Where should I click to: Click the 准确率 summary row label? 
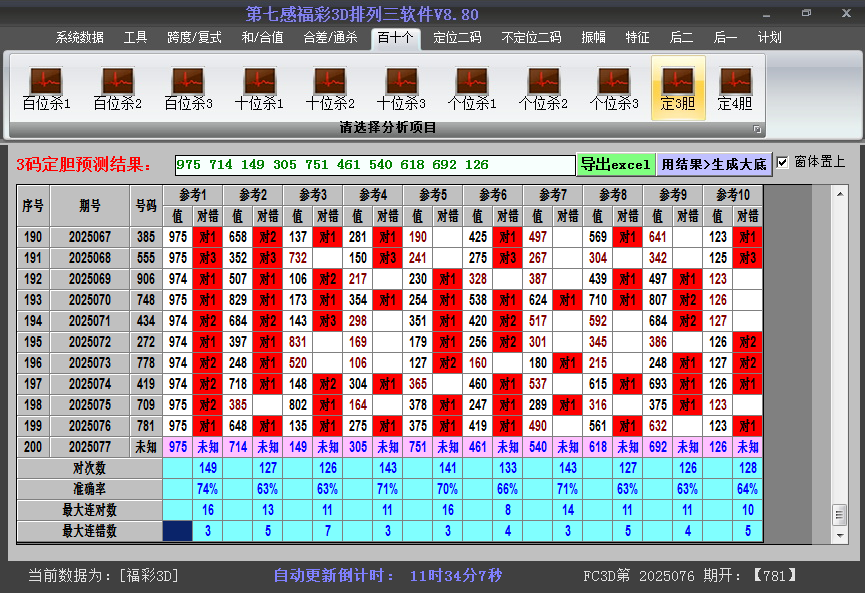89,489
